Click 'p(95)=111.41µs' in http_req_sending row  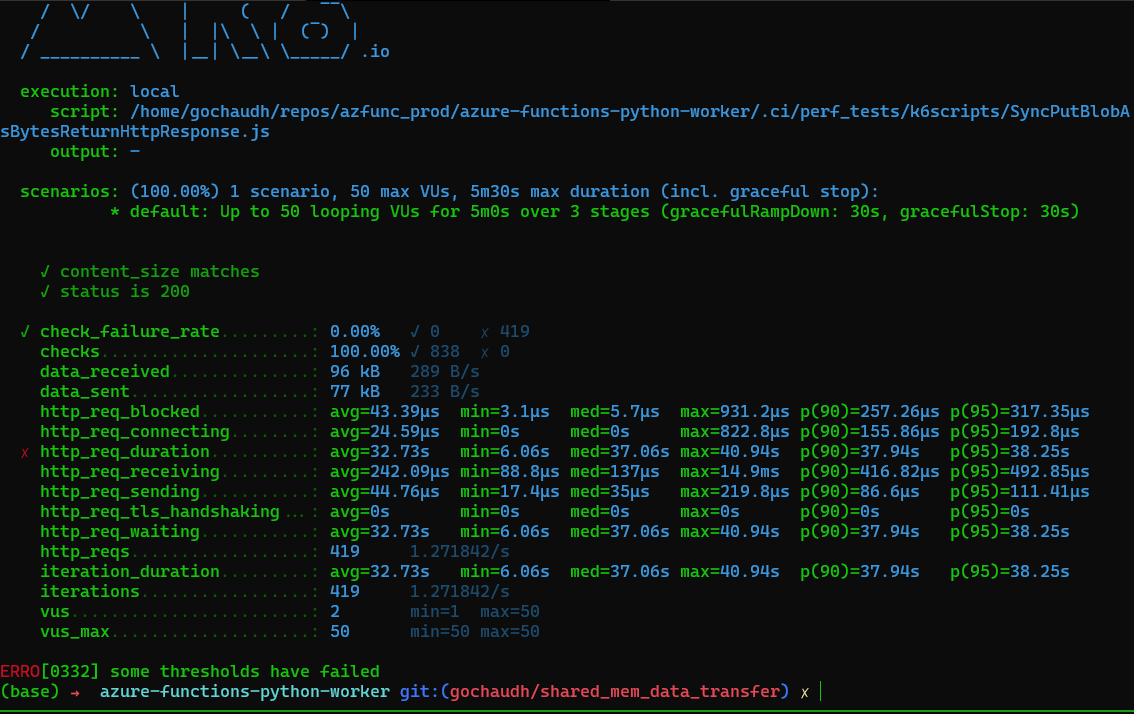click(x=1020, y=492)
